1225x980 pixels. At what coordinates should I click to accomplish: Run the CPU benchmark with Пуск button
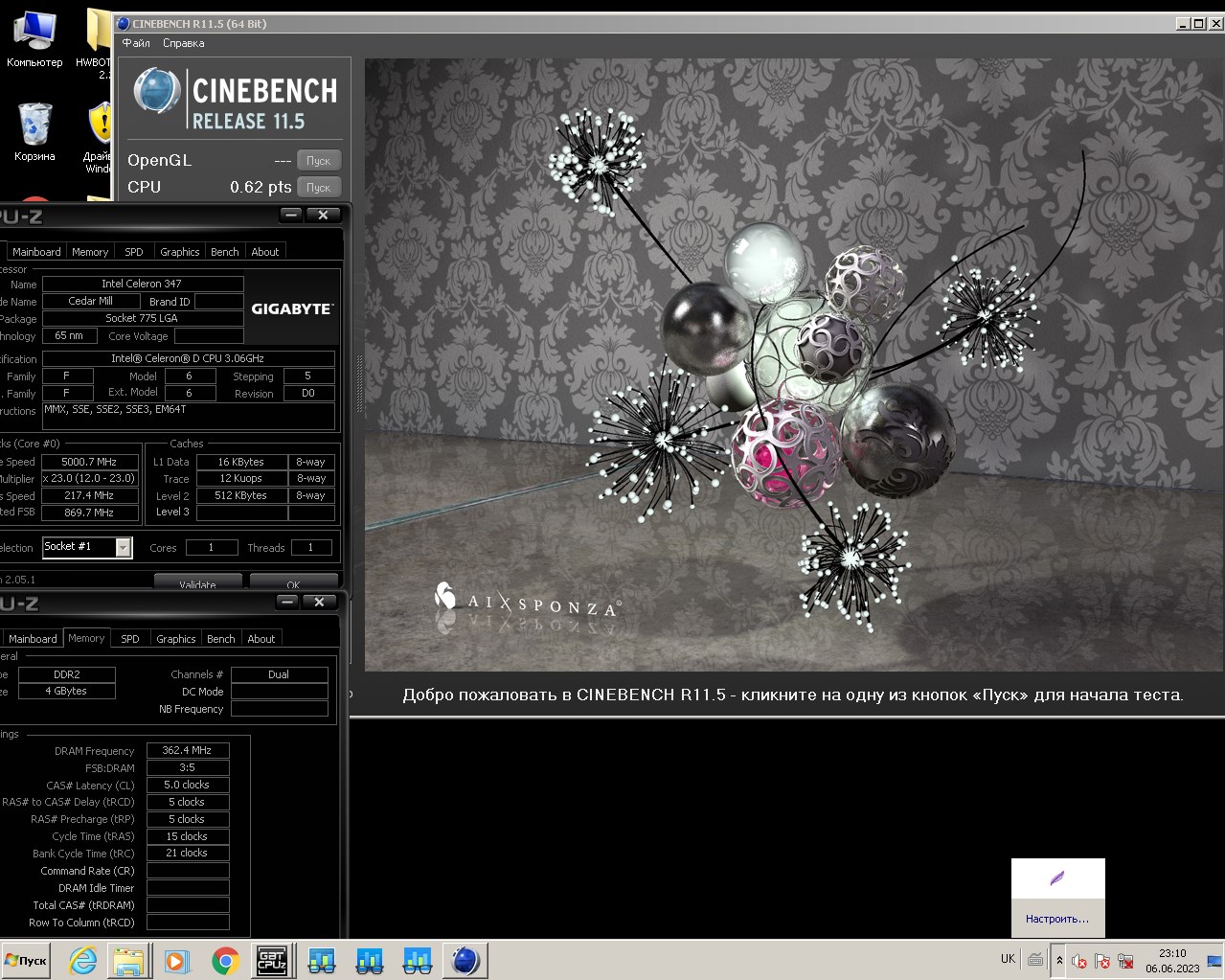[x=319, y=188]
